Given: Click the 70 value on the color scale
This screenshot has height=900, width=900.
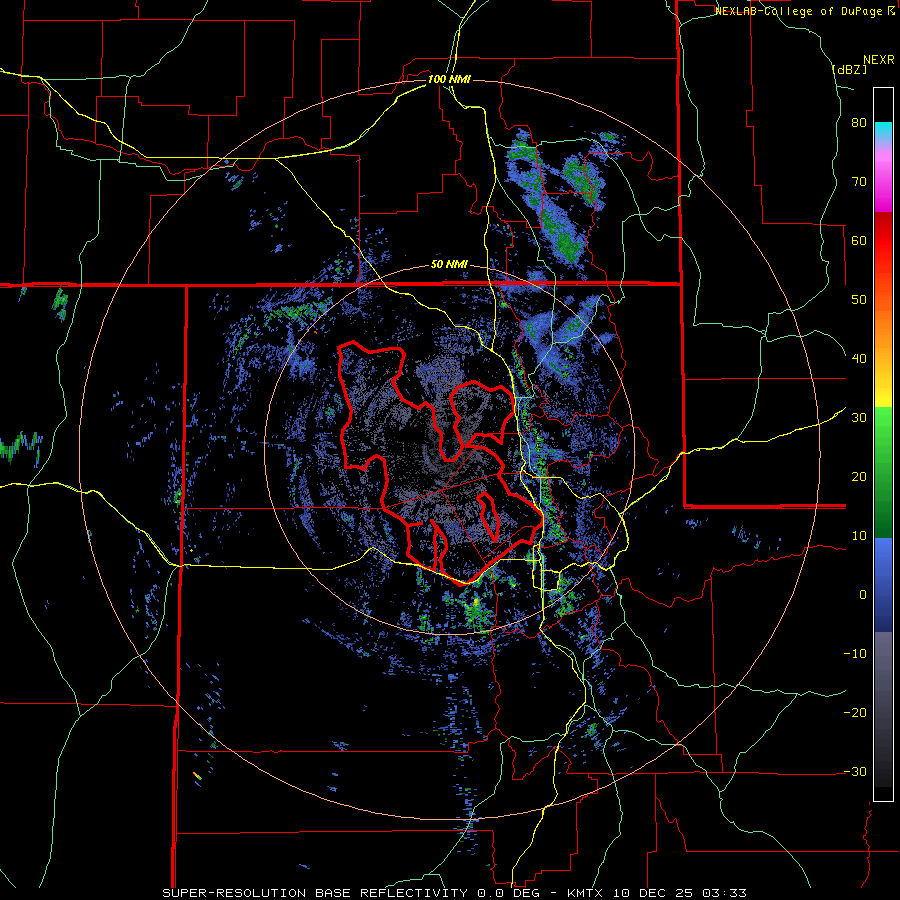Looking at the screenshot, I should (x=859, y=181).
